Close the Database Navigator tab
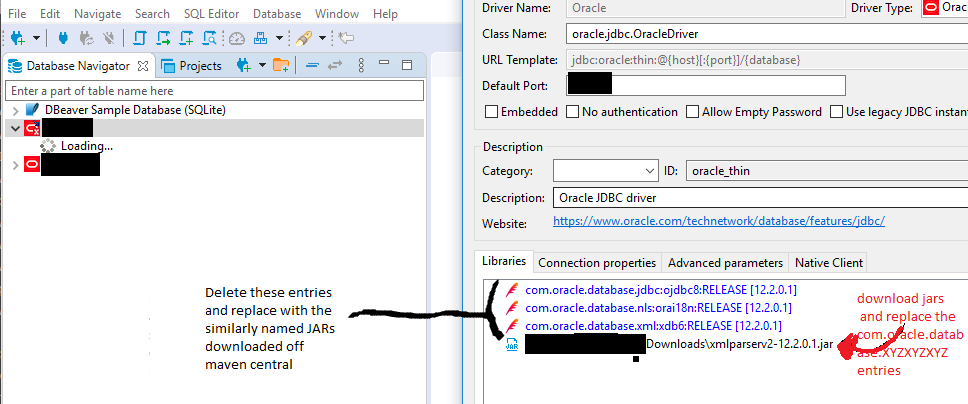Image resolution: width=968 pixels, height=404 pixels. (143, 65)
